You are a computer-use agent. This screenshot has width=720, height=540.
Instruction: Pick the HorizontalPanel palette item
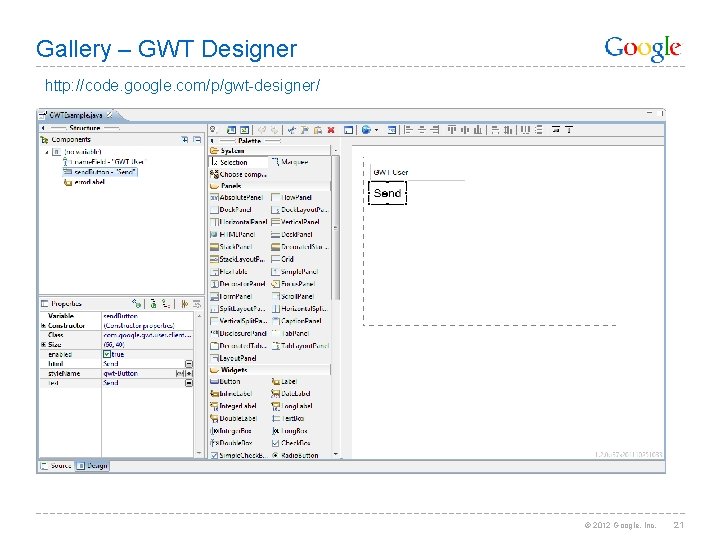click(x=238, y=222)
